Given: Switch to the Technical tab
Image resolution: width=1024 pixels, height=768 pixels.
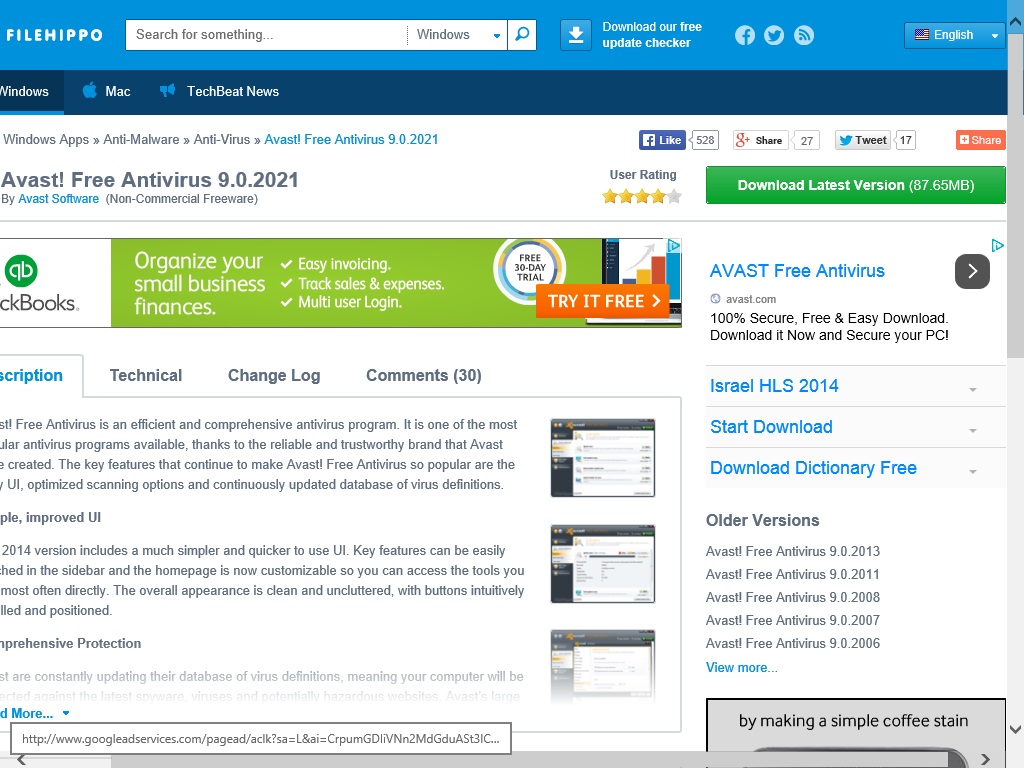Looking at the screenshot, I should click(x=146, y=376).
